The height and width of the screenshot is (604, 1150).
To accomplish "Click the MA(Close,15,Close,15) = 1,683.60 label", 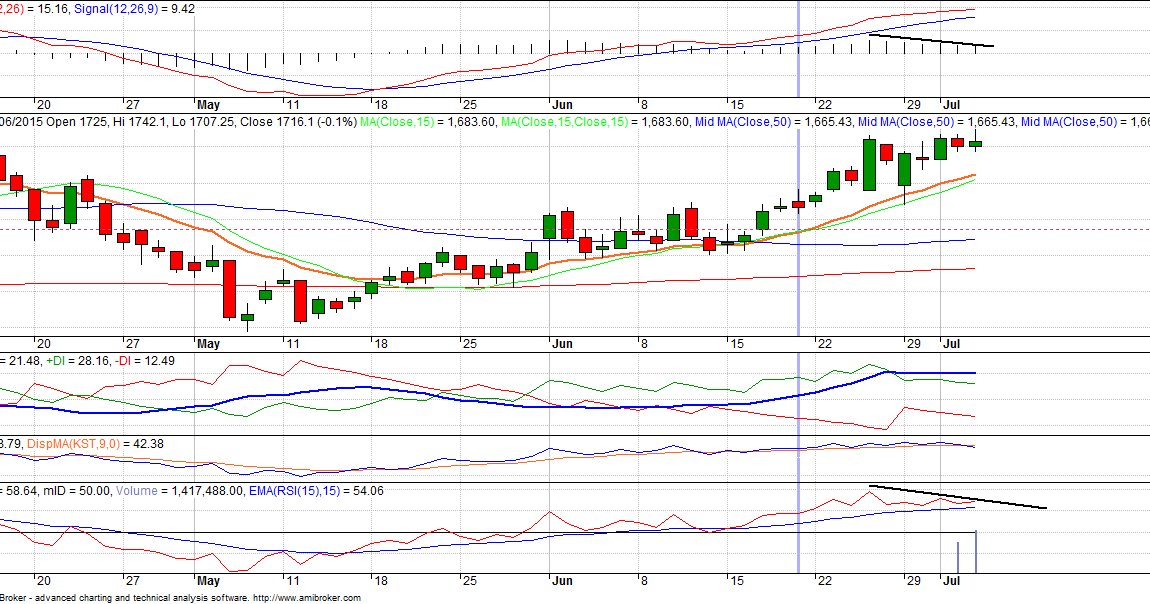I will click(x=595, y=122).
